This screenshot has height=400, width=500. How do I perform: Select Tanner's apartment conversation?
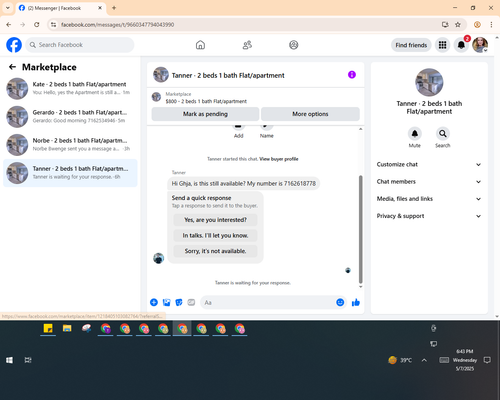click(x=70, y=173)
